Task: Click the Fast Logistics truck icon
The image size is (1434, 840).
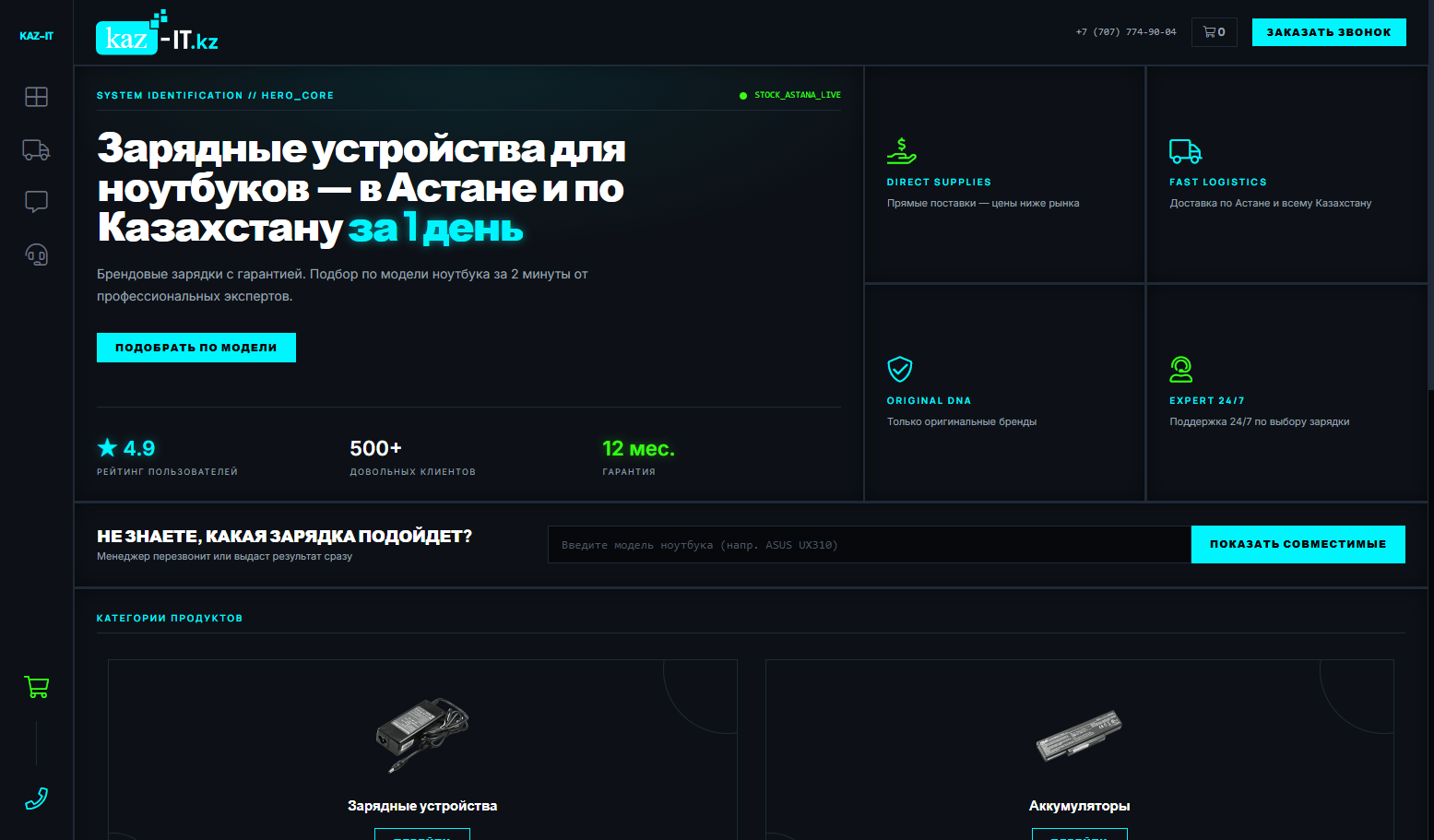Action: click(x=1185, y=150)
